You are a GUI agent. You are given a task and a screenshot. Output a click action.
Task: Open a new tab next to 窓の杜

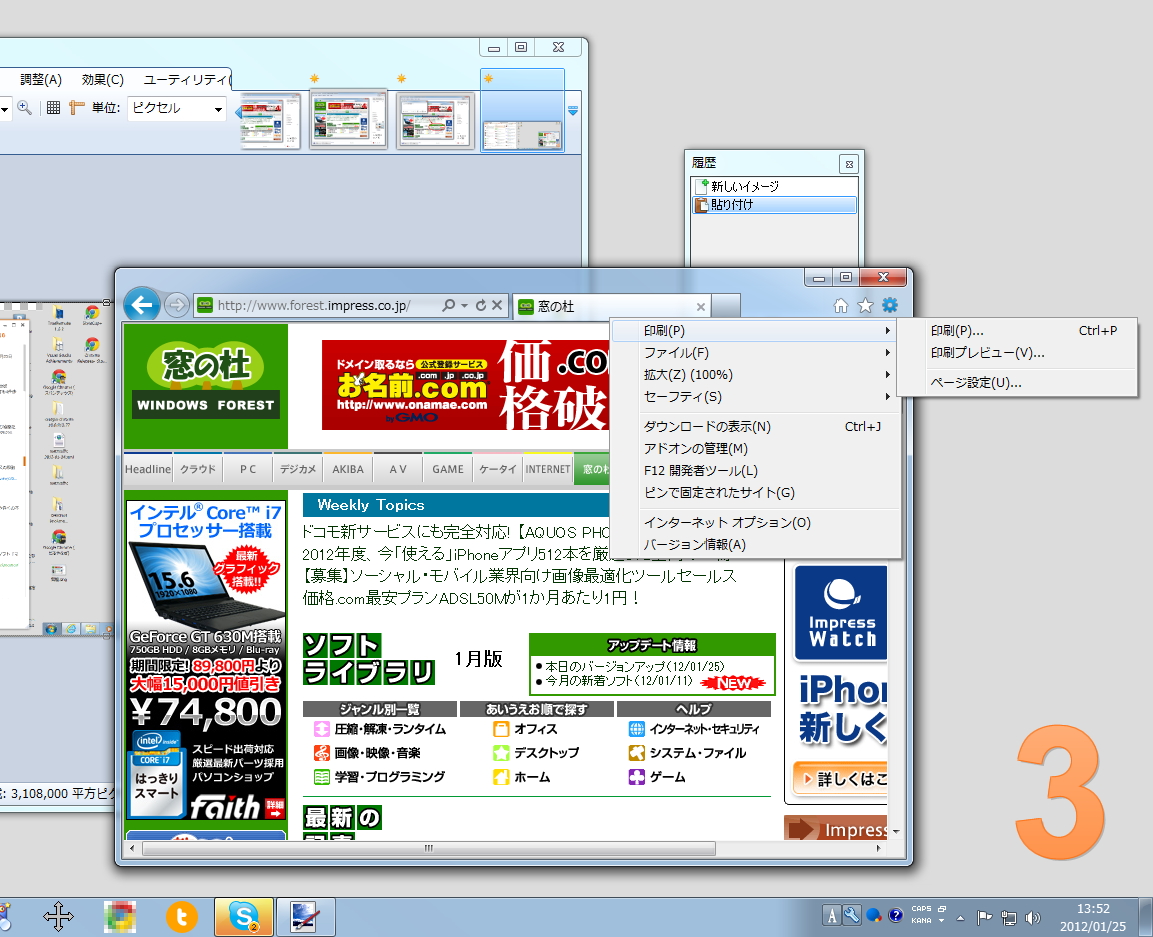(x=726, y=306)
